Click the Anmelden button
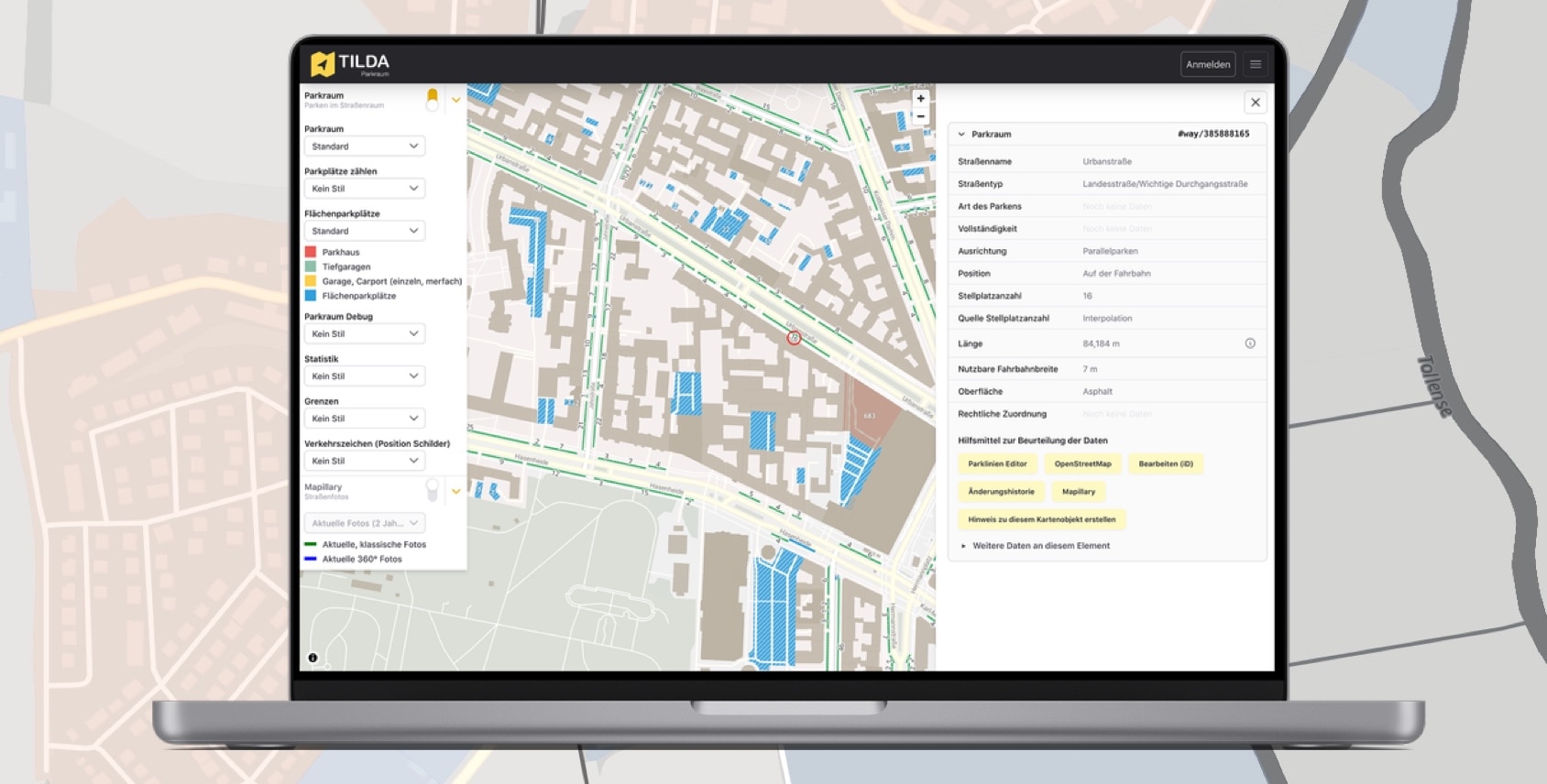This screenshot has height=784, width=1547. (x=1207, y=64)
